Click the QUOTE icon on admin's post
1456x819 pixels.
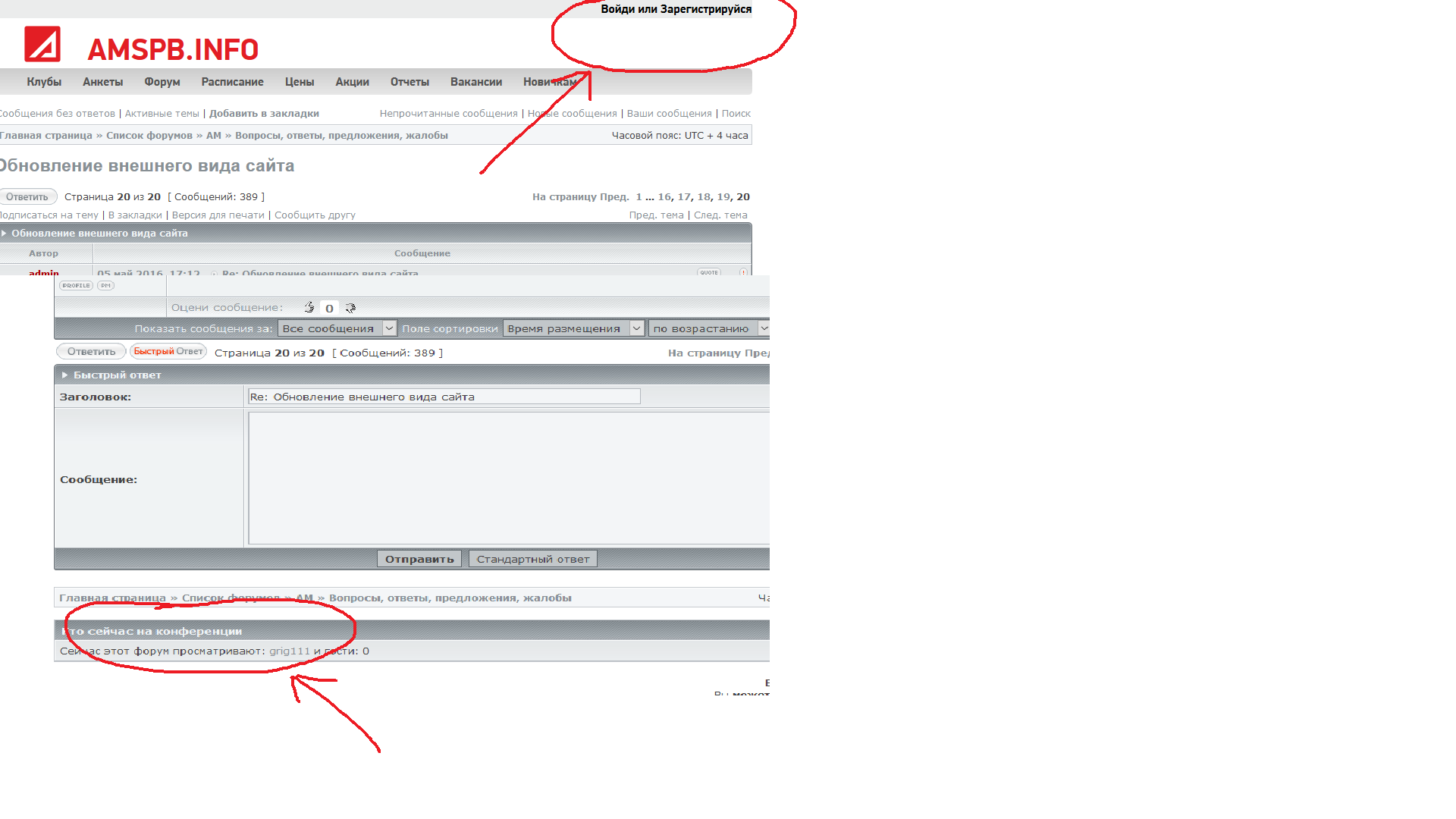709,272
